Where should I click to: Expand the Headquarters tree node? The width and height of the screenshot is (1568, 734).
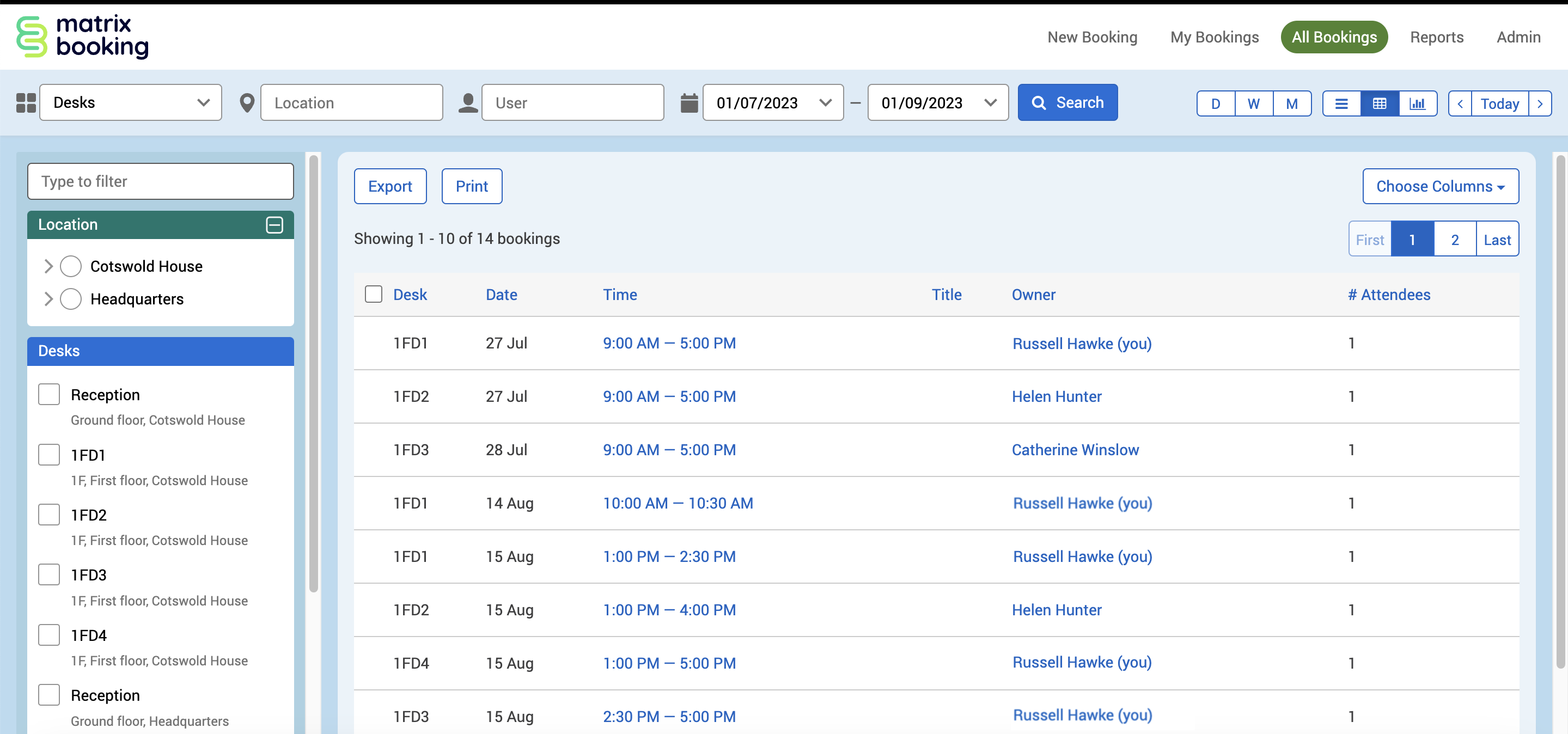48,299
